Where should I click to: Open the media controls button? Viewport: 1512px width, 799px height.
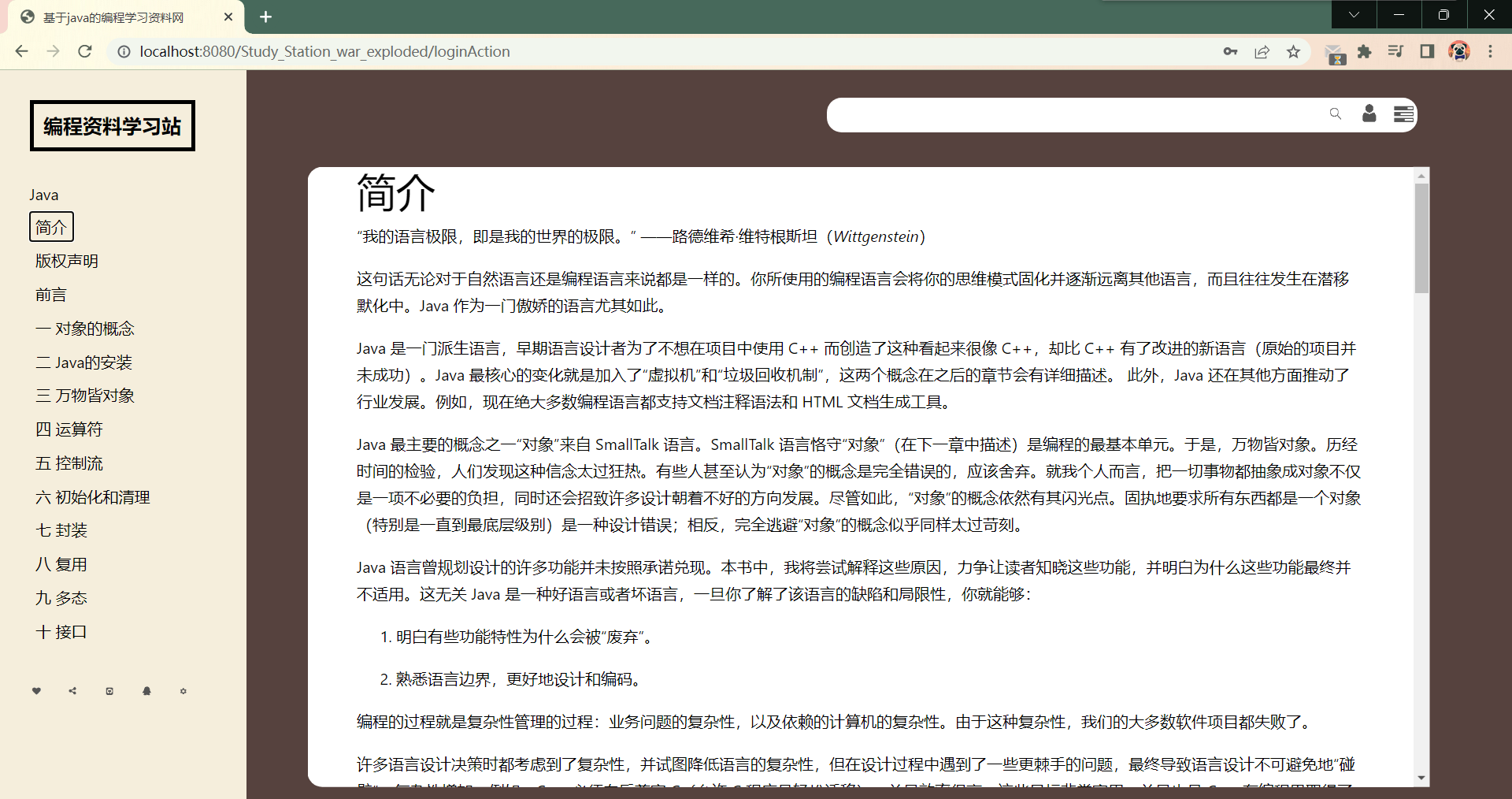click(x=1395, y=52)
